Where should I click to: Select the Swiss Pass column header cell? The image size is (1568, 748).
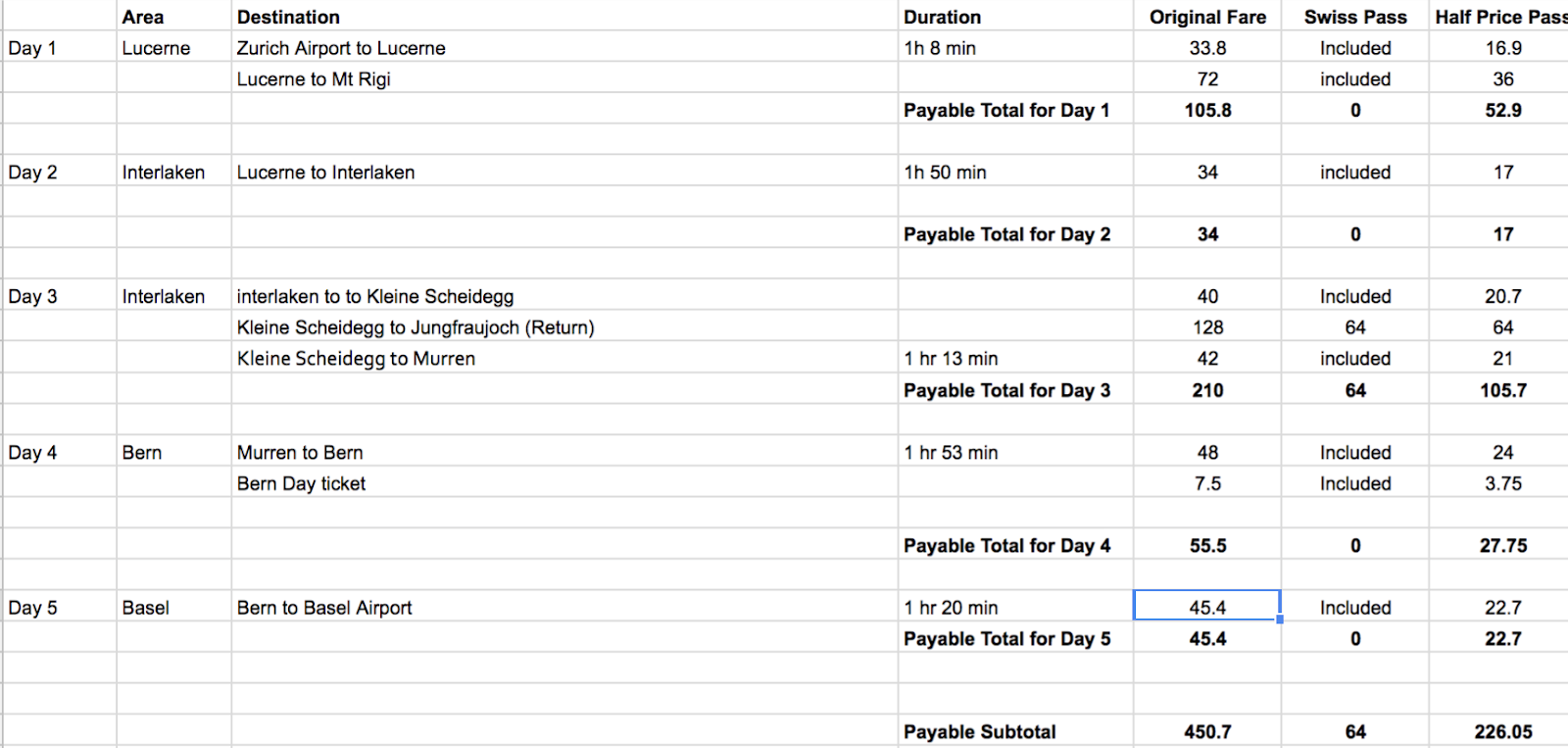(1355, 17)
